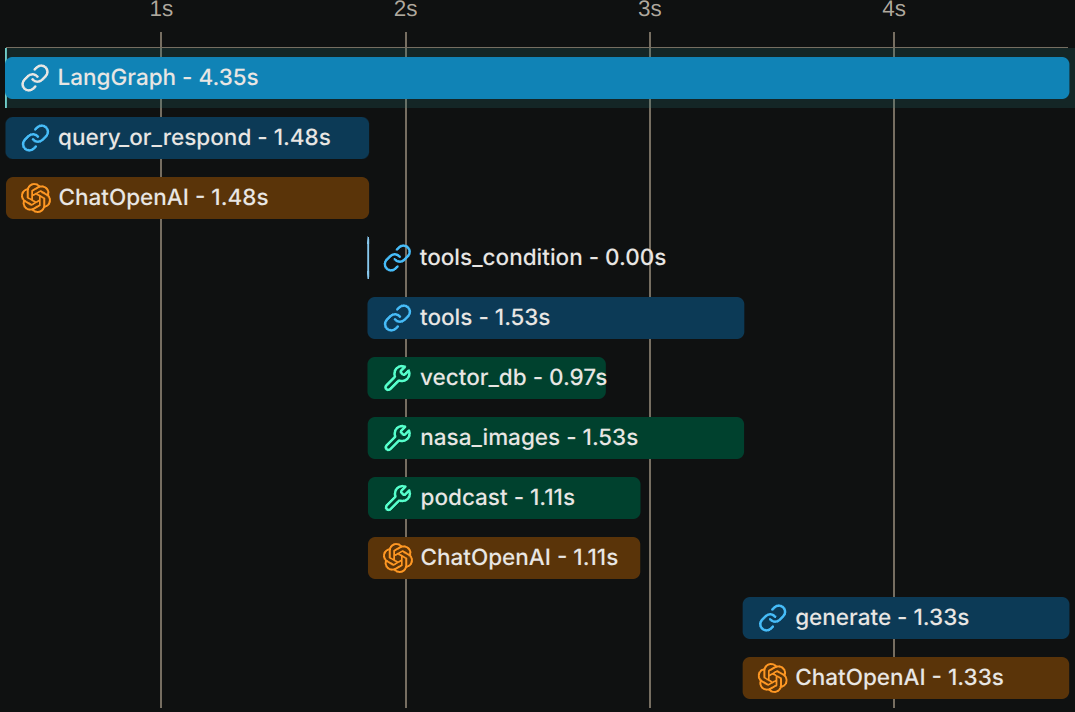1075x712 pixels.
Task: Open the "tools - 1.53s" span label
Action: coord(485,318)
